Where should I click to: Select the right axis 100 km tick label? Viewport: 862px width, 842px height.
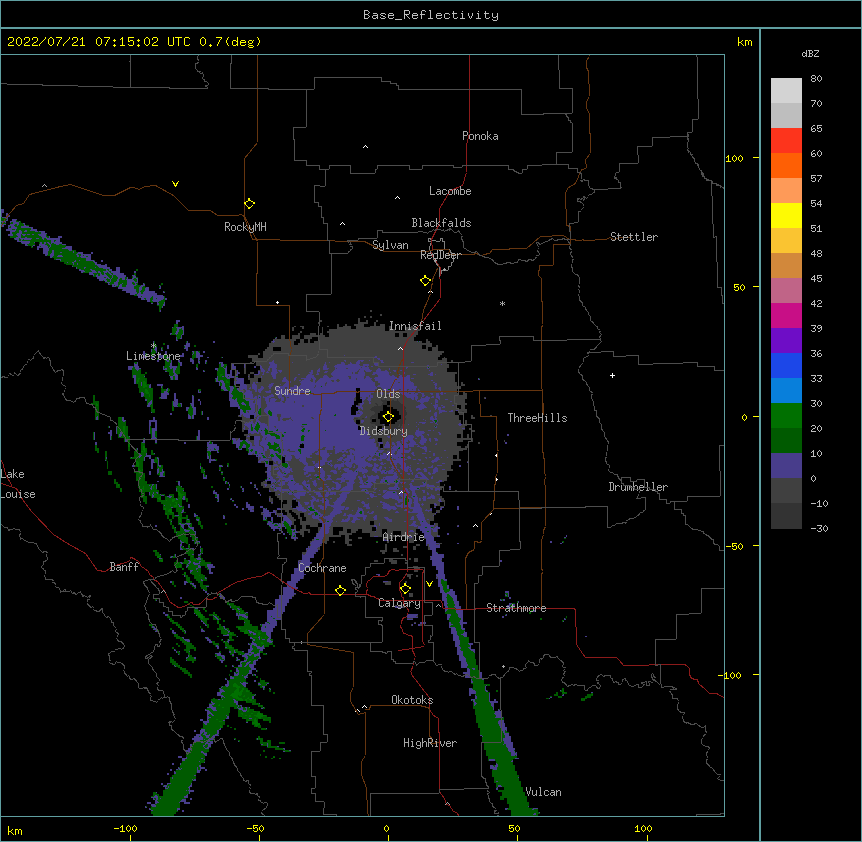coord(734,158)
